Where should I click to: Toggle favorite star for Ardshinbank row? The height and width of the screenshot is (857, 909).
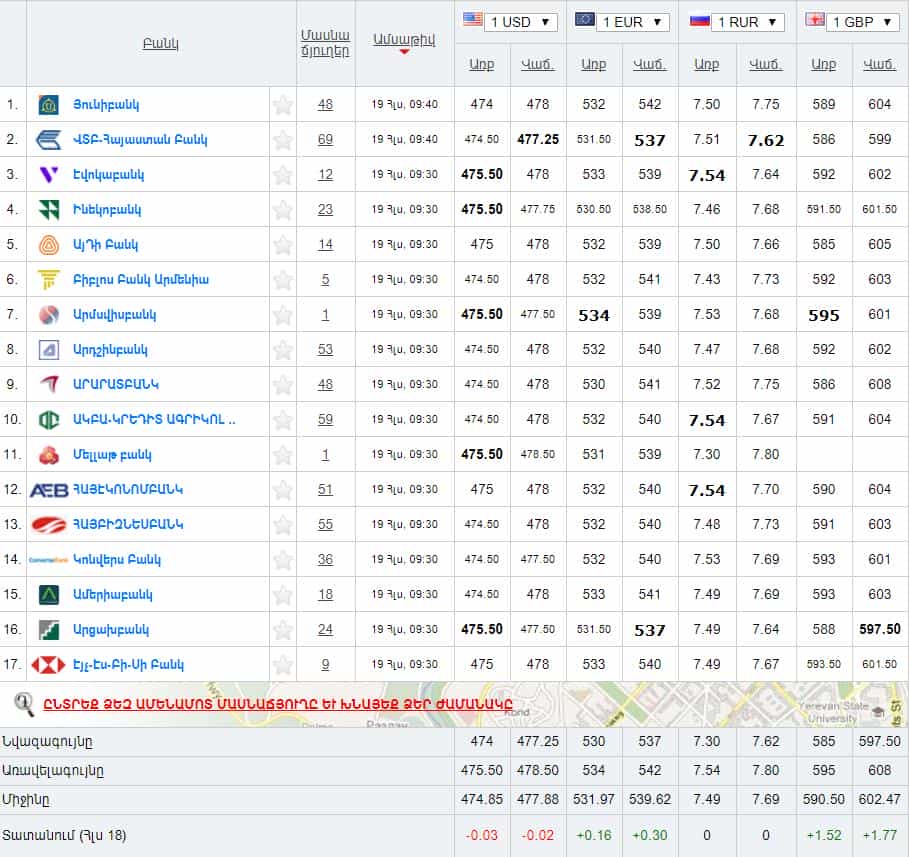tap(283, 350)
